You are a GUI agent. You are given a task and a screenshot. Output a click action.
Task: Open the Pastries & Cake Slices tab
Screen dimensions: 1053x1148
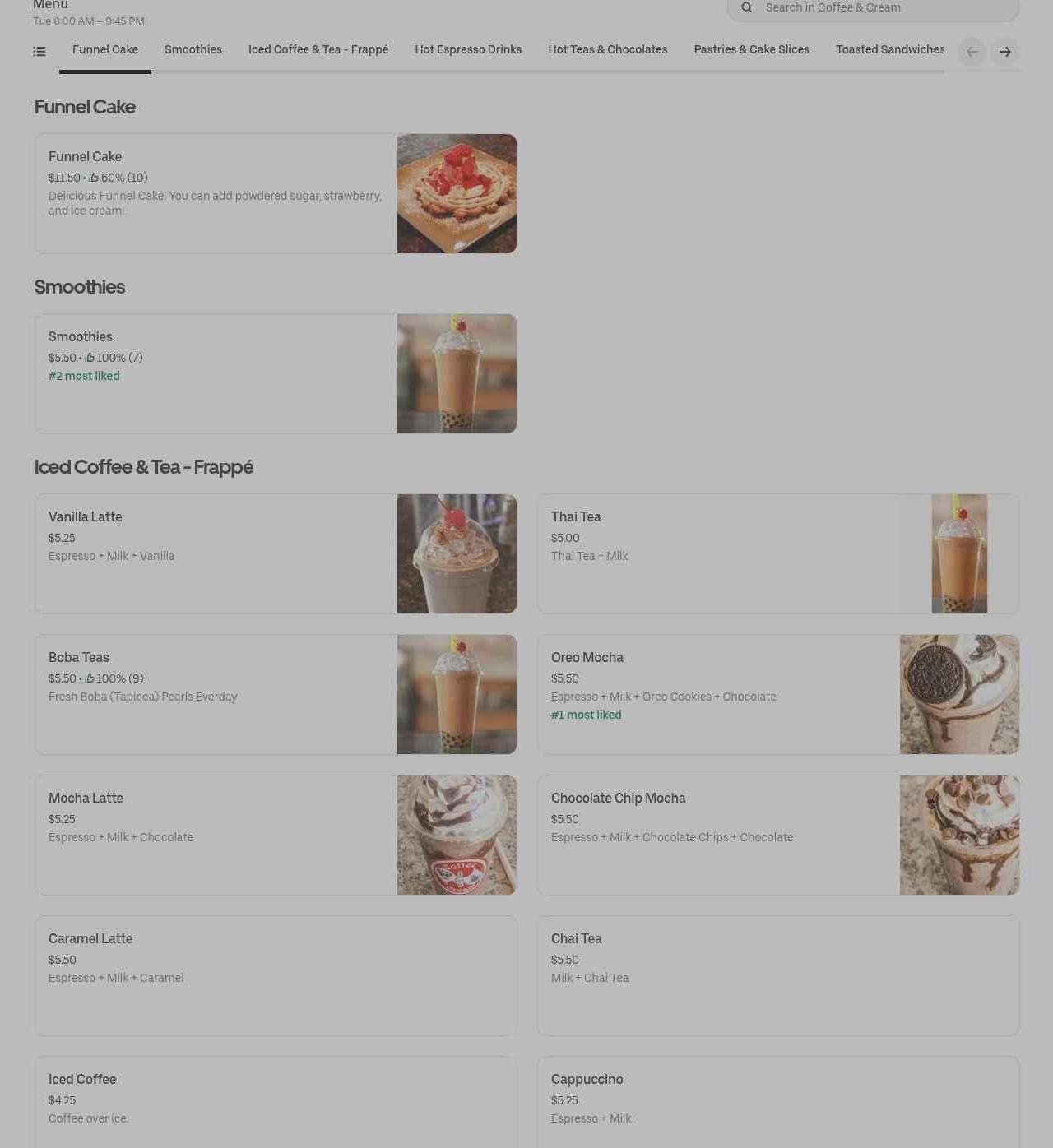tap(752, 50)
